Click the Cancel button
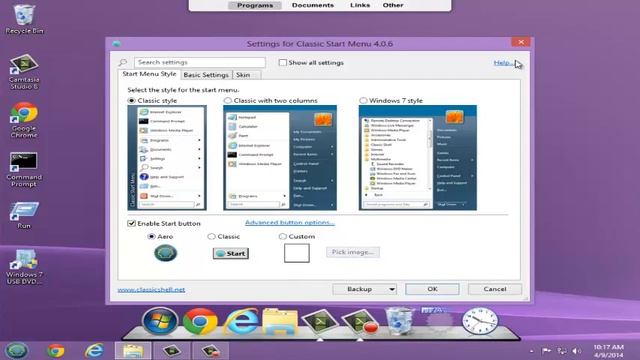This screenshot has height=360, width=640. click(x=495, y=289)
